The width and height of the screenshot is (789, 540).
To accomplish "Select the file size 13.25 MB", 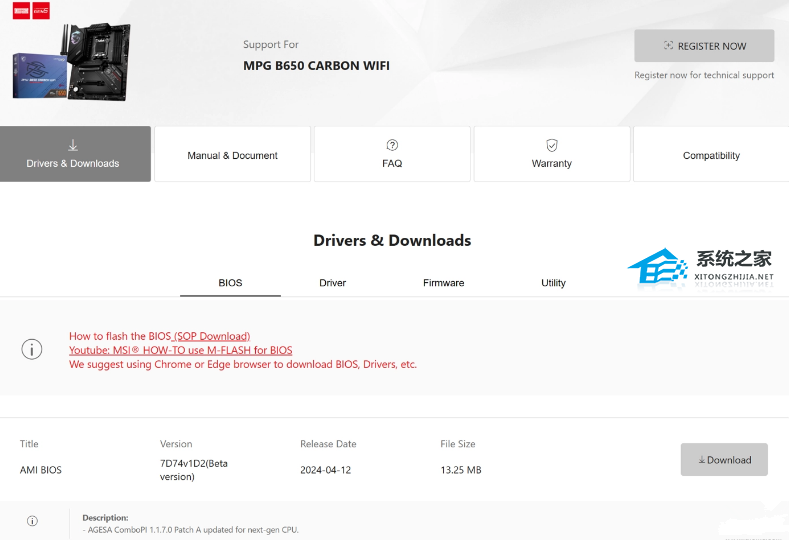I will tap(461, 470).
